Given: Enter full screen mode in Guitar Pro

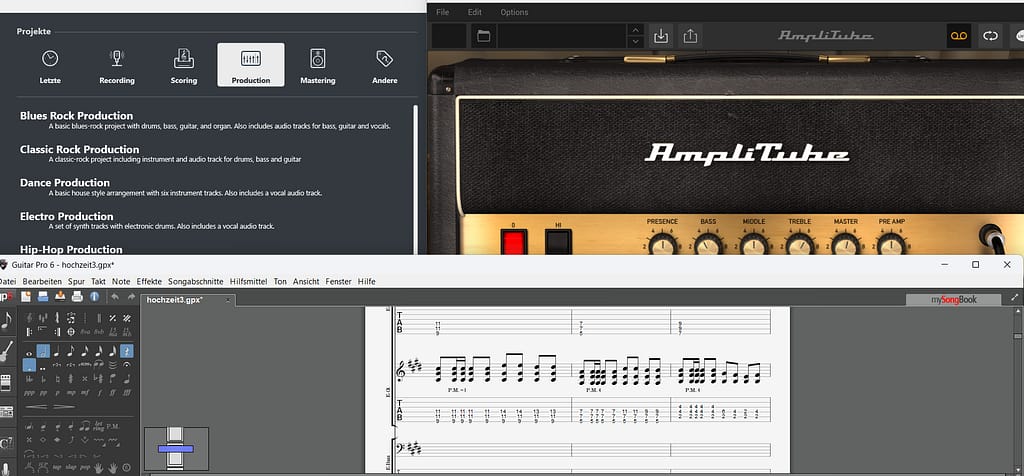Looking at the screenshot, I should click(x=1014, y=297).
